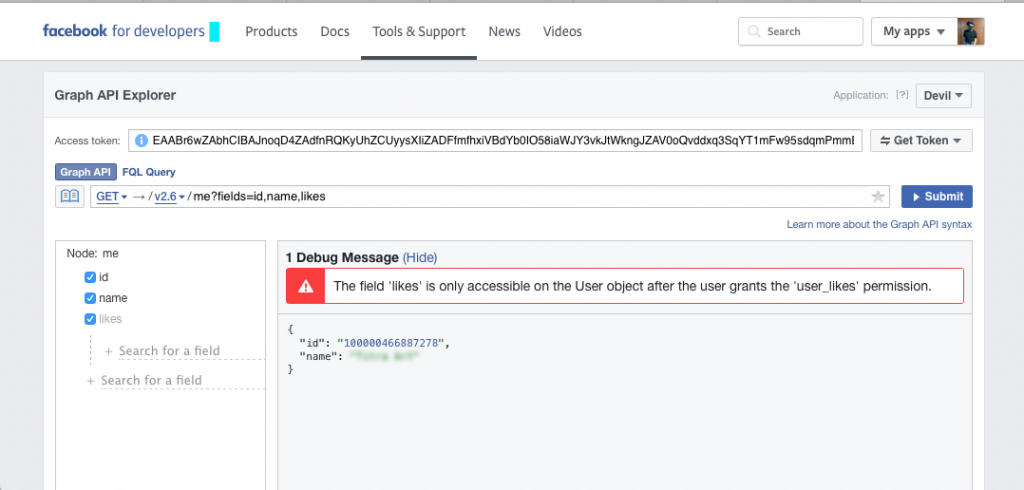Screen dimensions: 1024x490
Task: Click the Graph API Explorer heading
Action: pyautogui.click(x=115, y=95)
